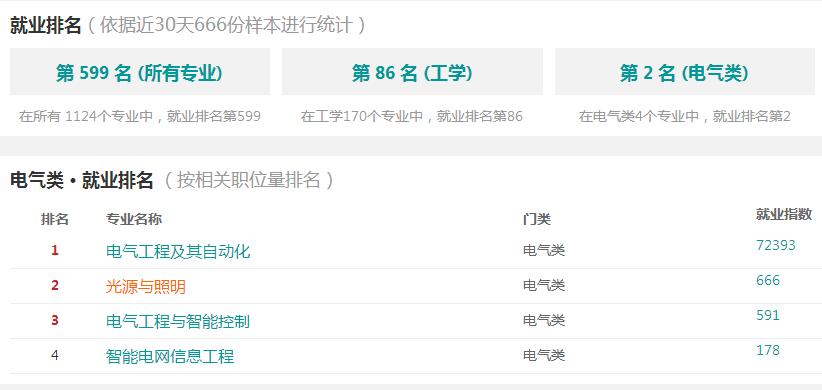Click employment index value 666
822x390 pixels.
[768, 280]
